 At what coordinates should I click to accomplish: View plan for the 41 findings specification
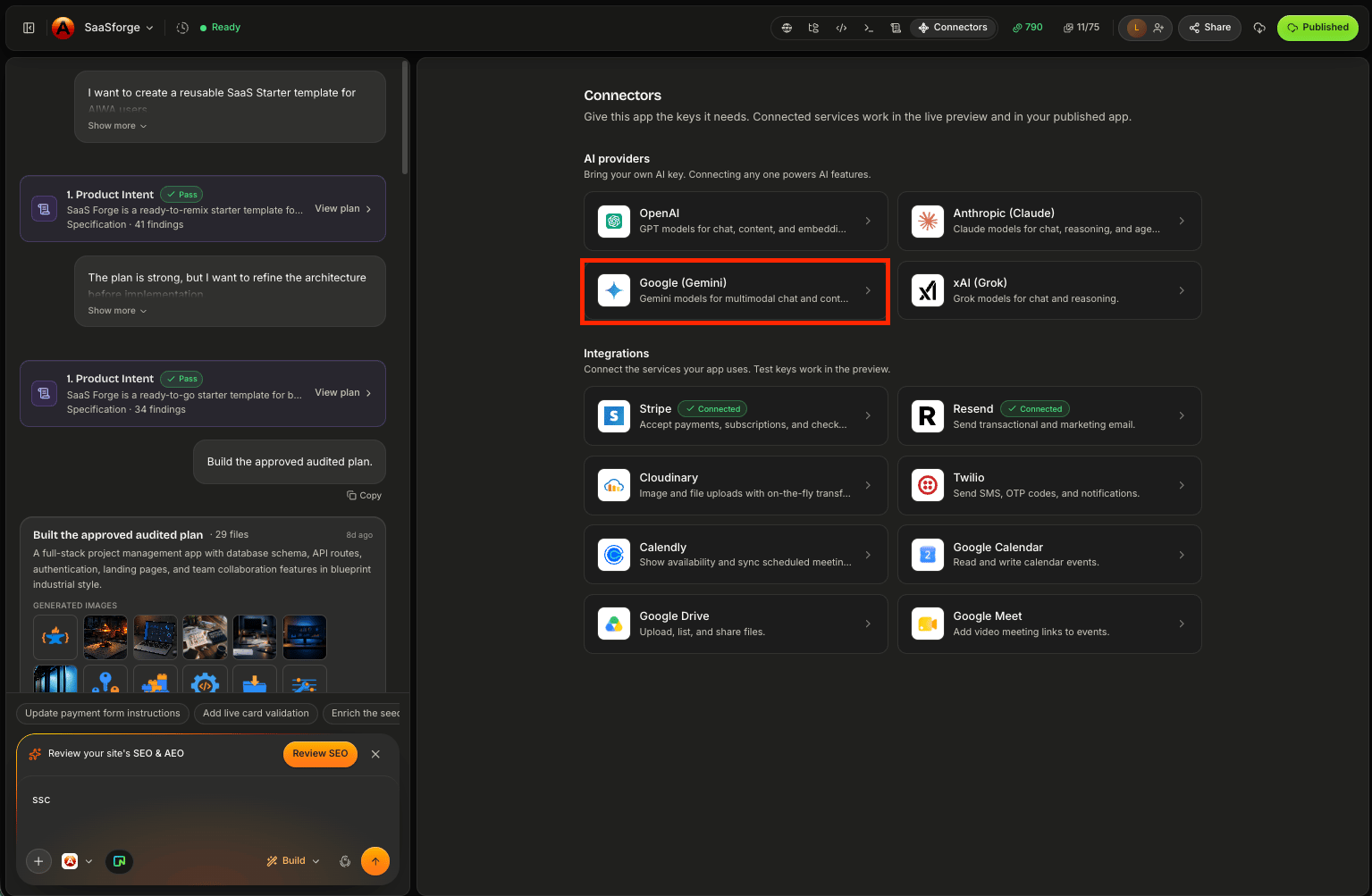click(x=343, y=209)
